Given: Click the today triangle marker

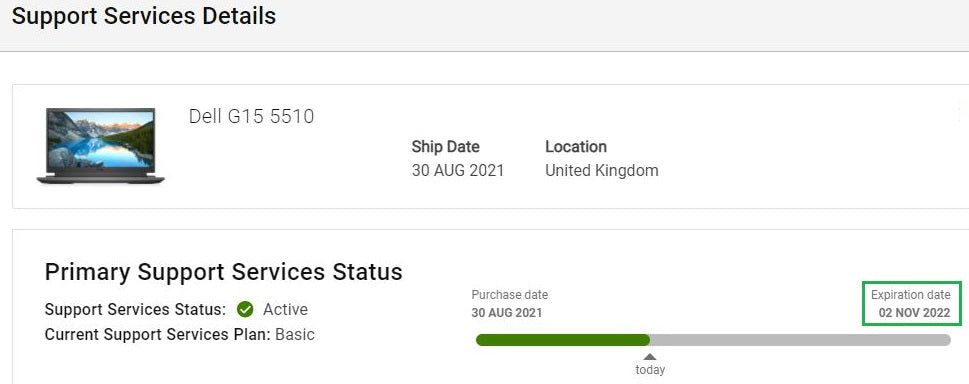Looking at the screenshot, I should (650, 357).
